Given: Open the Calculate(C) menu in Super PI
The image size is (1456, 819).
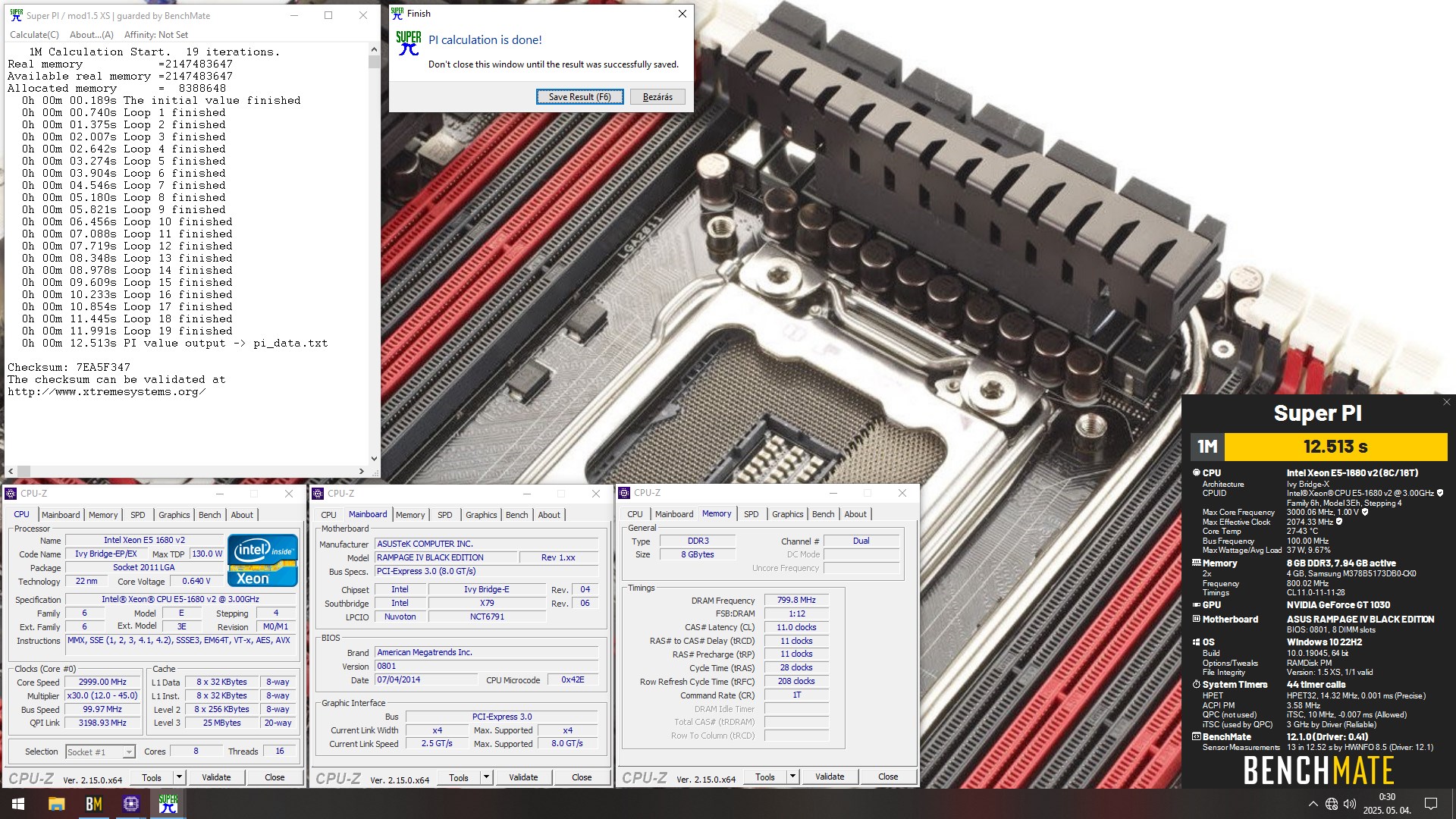Looking at the screenshot, I should (34, 35).
